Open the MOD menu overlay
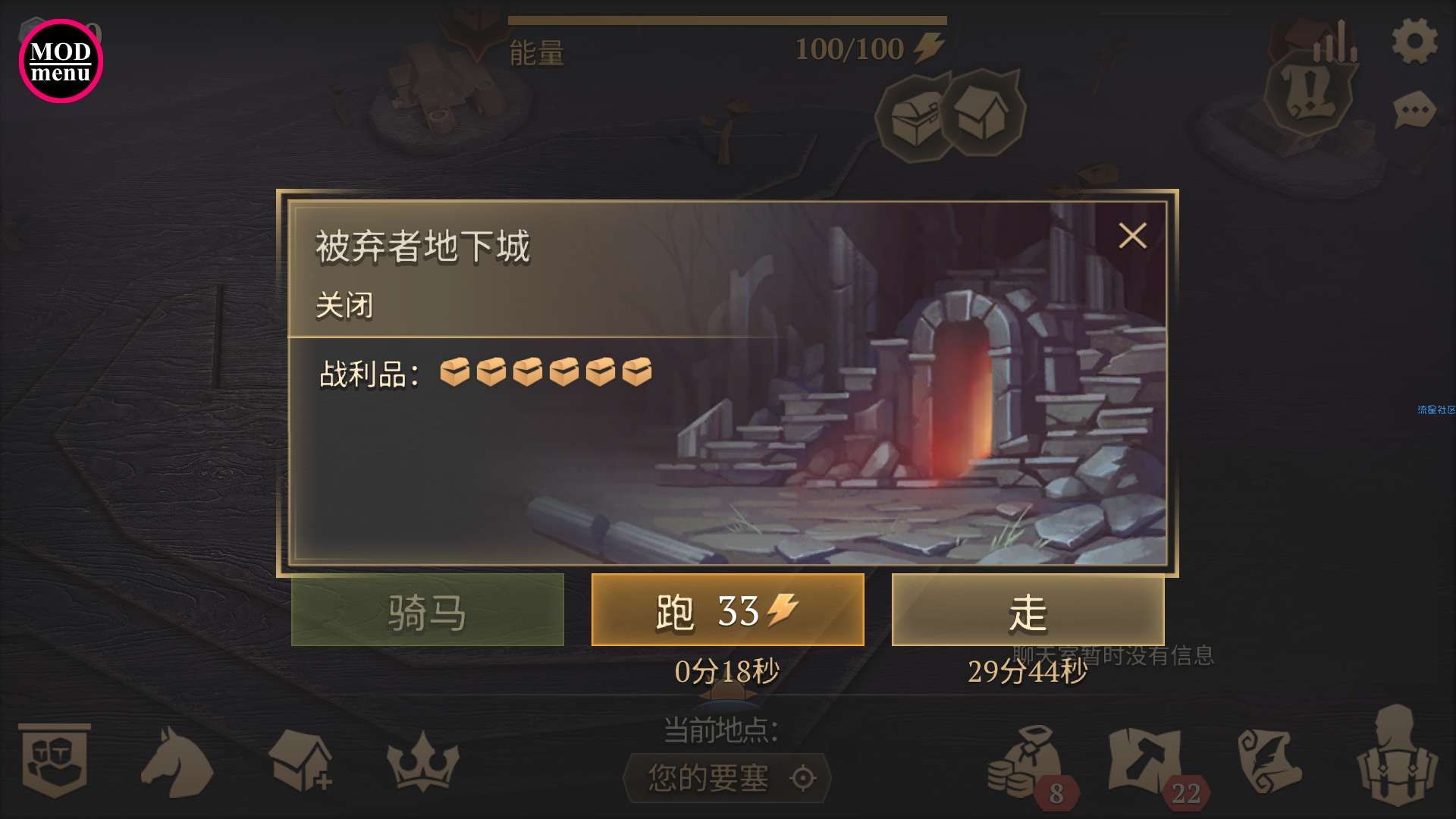 (x=61, y=61)
